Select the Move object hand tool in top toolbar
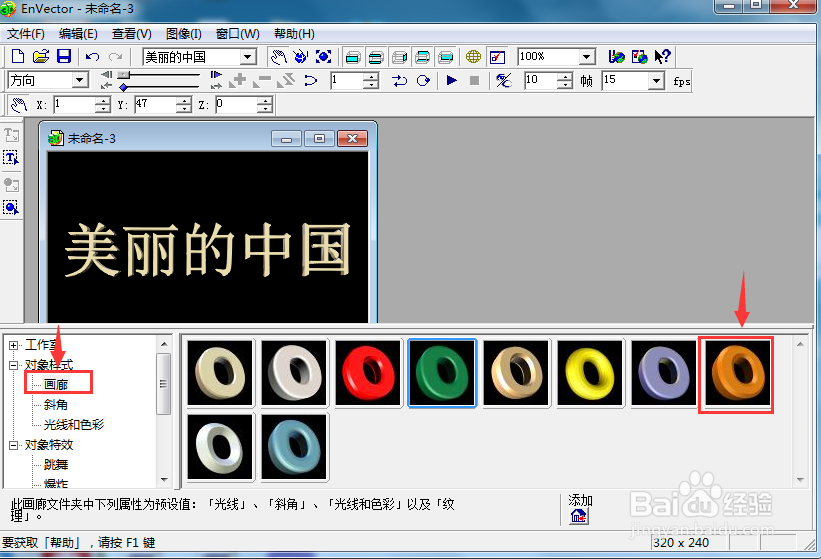The image size is (821, 559). (x=278, y=57)
